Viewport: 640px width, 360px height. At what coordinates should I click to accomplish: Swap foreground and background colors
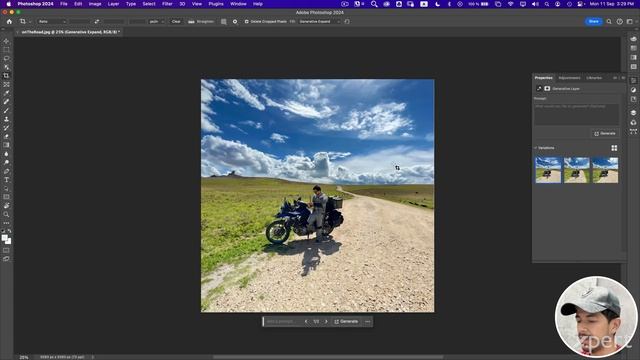tap(9, 231)
